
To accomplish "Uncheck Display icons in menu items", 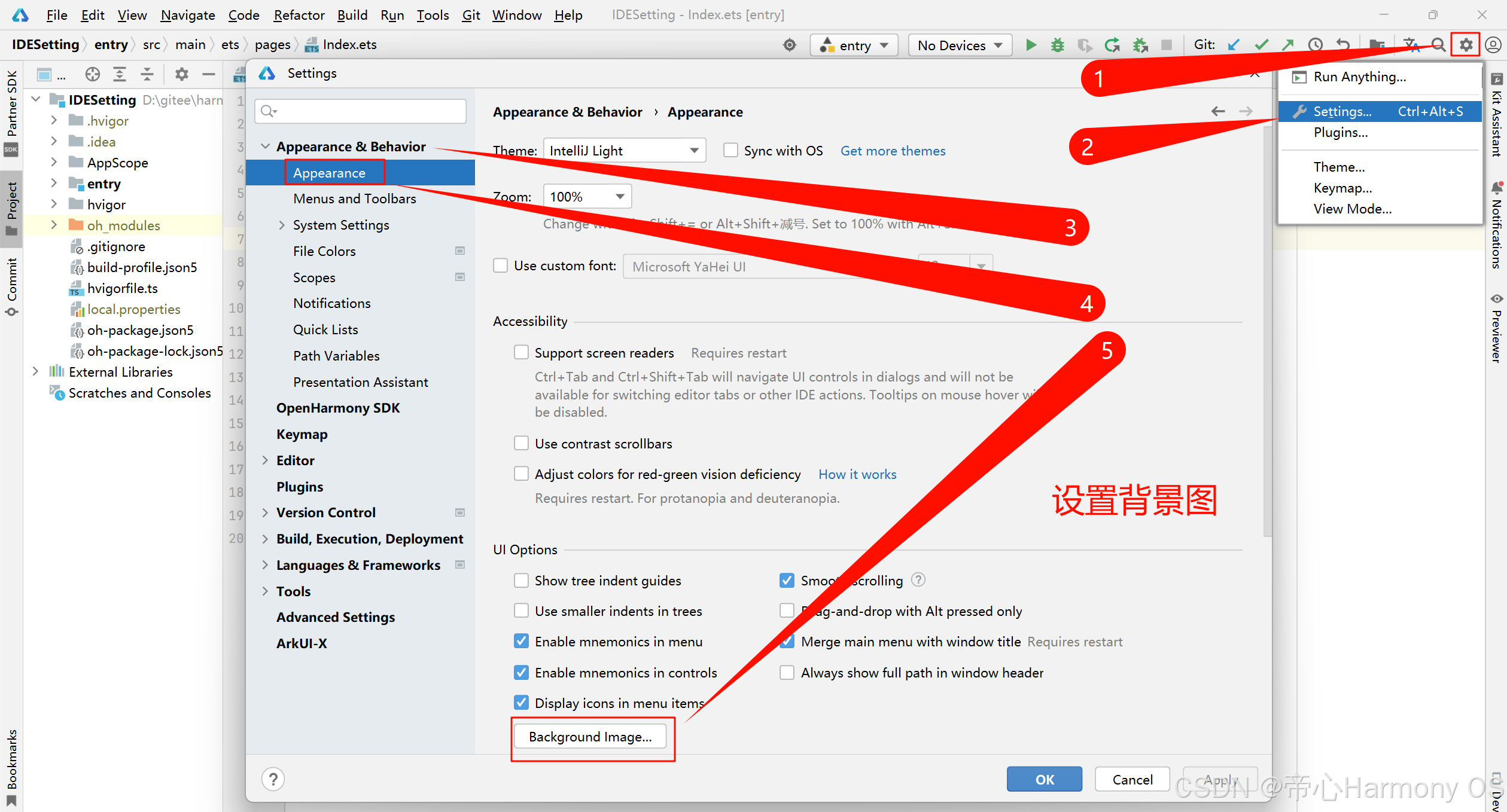I will tap(521, 703).
